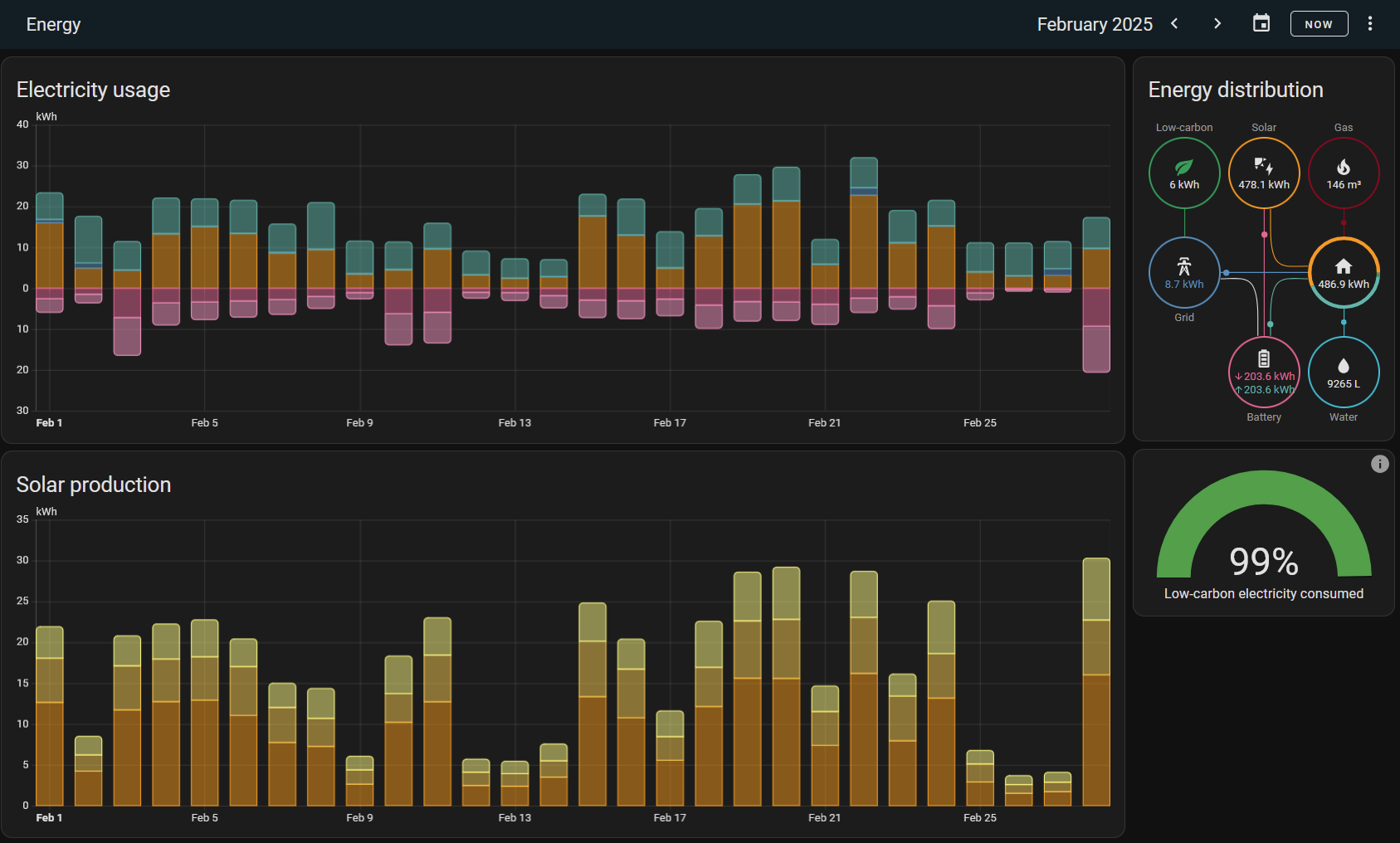Open the Gas flame circle
Screen dimensions: 1400x843
click(x=1343, y=173)
